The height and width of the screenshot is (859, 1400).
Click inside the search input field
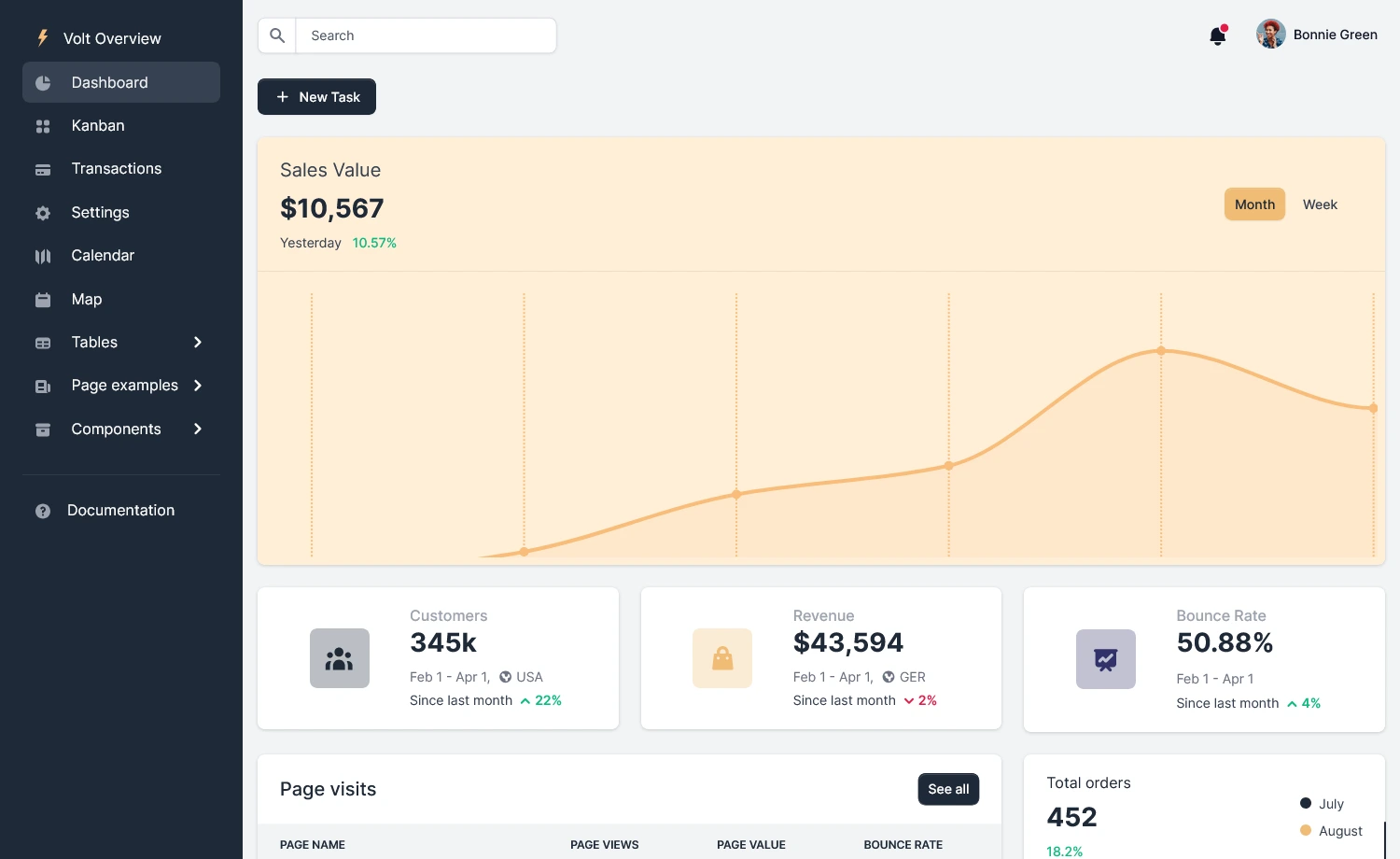(426, 35)
